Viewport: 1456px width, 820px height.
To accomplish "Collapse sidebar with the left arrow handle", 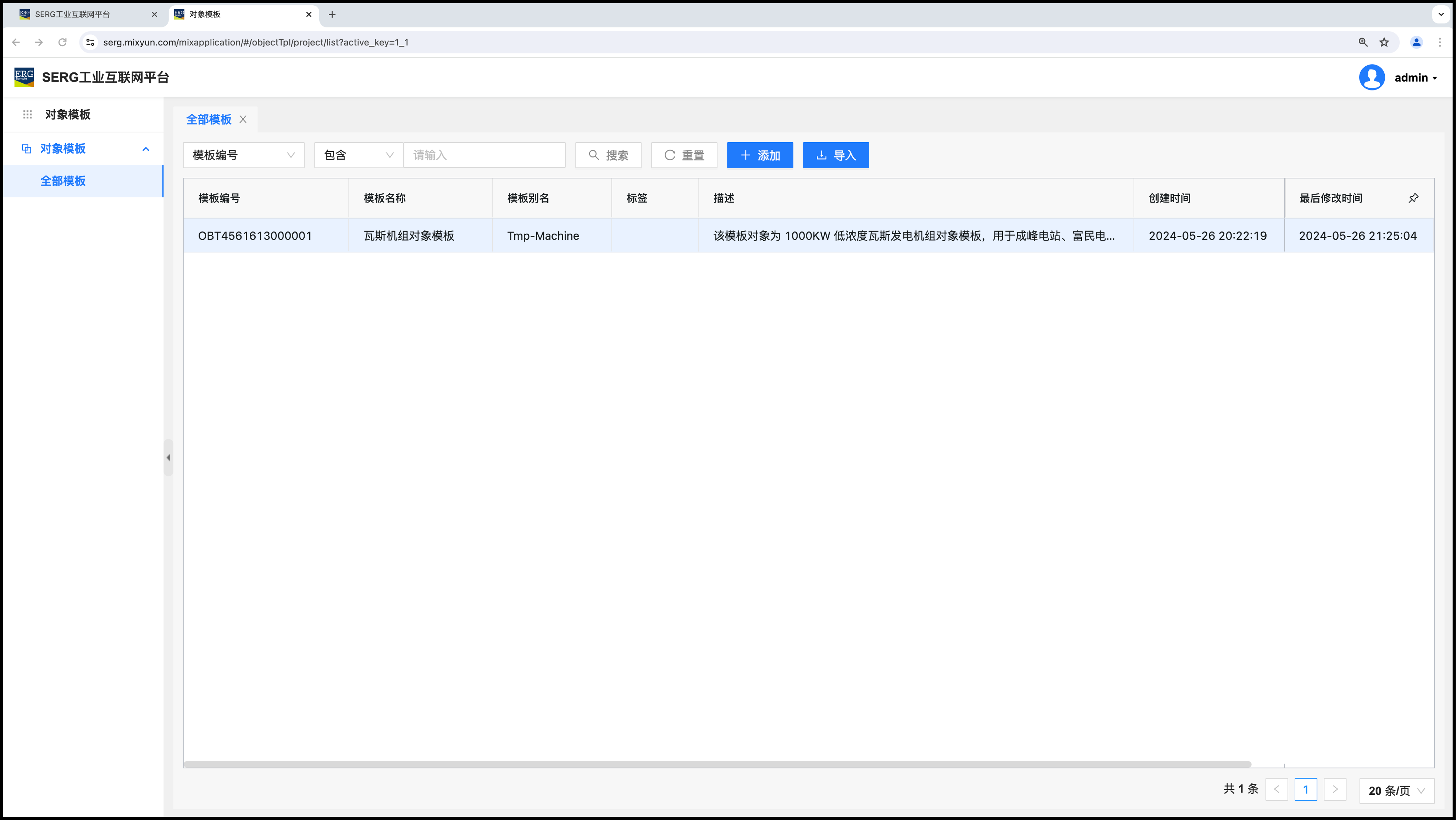I will [x=168, y=458].
